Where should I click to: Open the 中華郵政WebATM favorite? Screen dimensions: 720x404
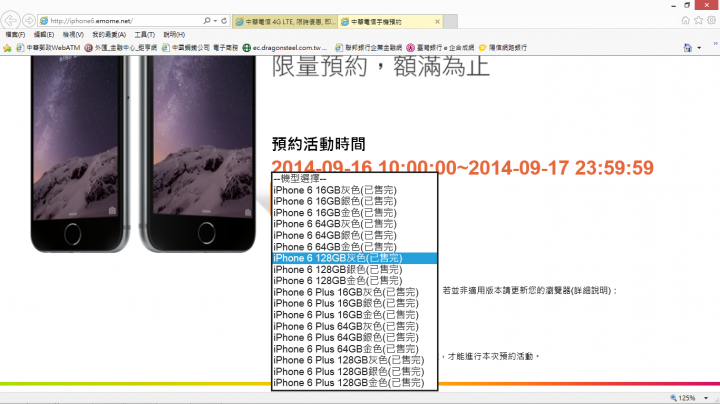pyautogui.click(x=48, y=48)
